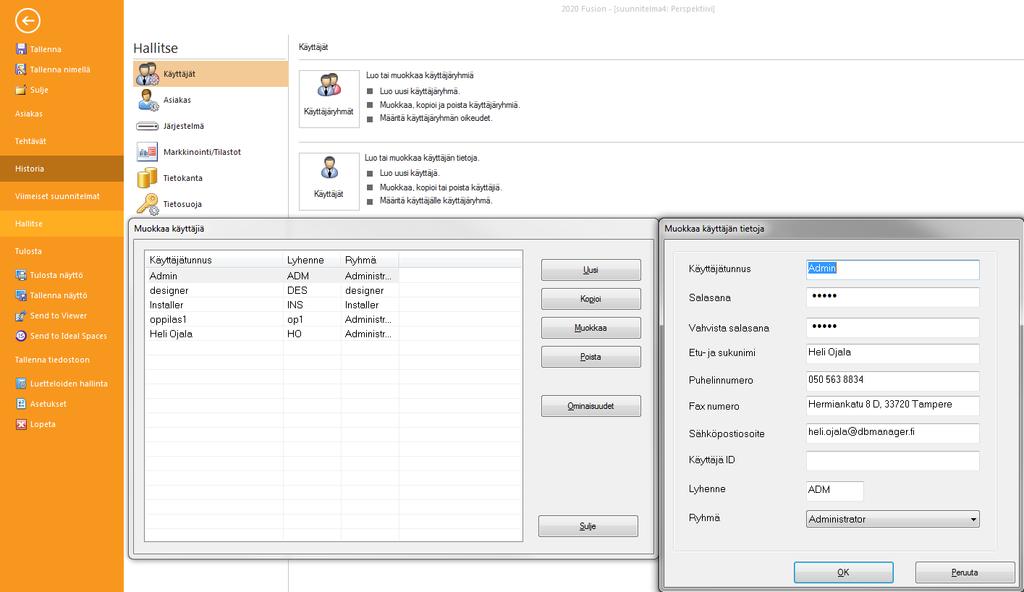Image resolution: width=1024 pixels, height=592 pixels.
Task: Click the Lopeta exit icon
Action: pyautogui.click(x=21, y=424)
